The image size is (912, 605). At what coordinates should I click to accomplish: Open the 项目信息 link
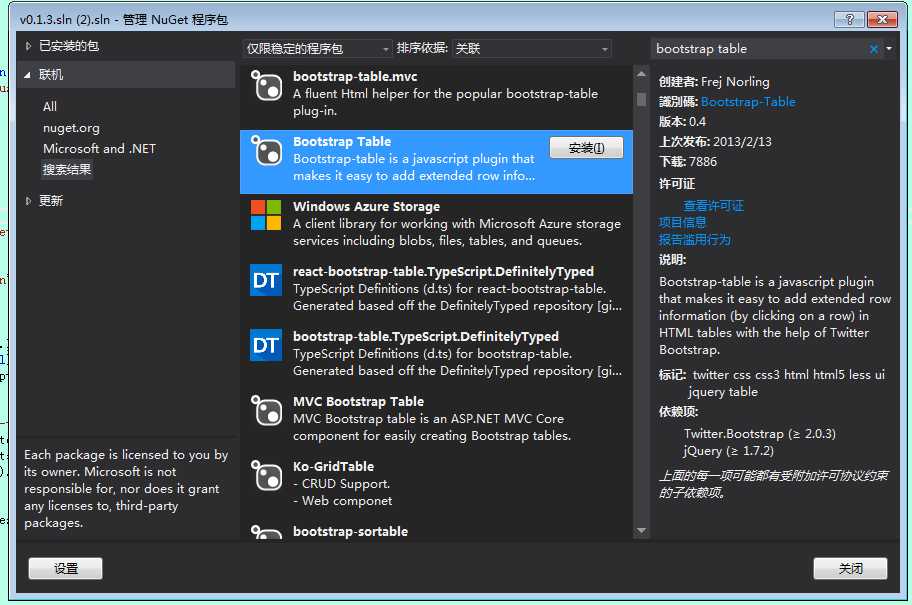tap(682, 222)
